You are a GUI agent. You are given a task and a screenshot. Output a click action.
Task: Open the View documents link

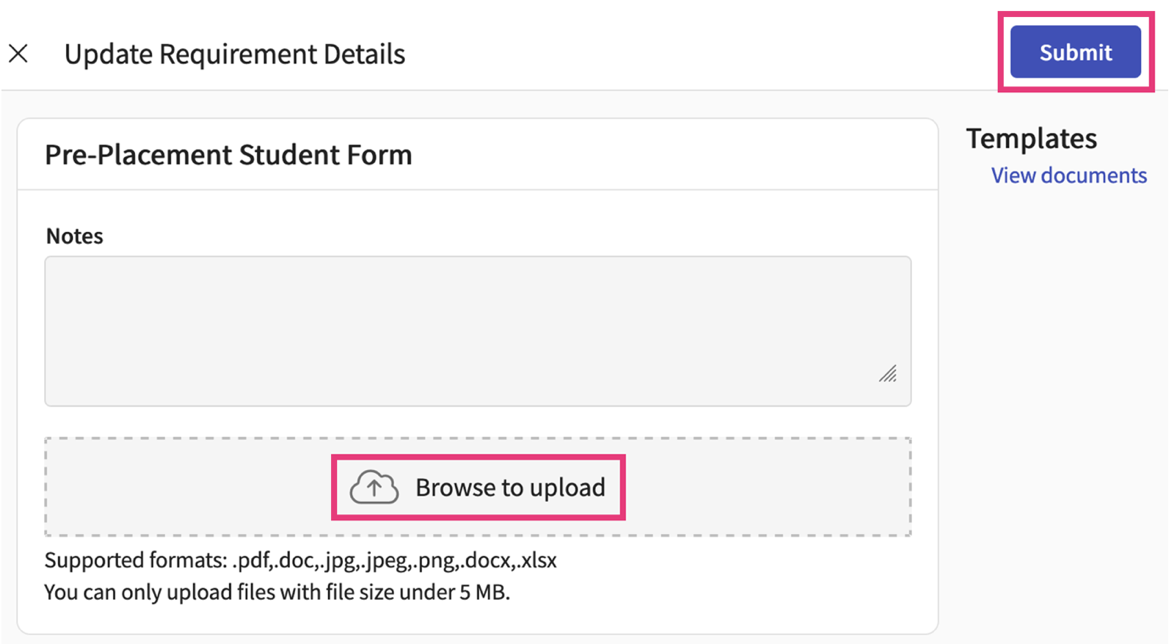(1068, 175)
